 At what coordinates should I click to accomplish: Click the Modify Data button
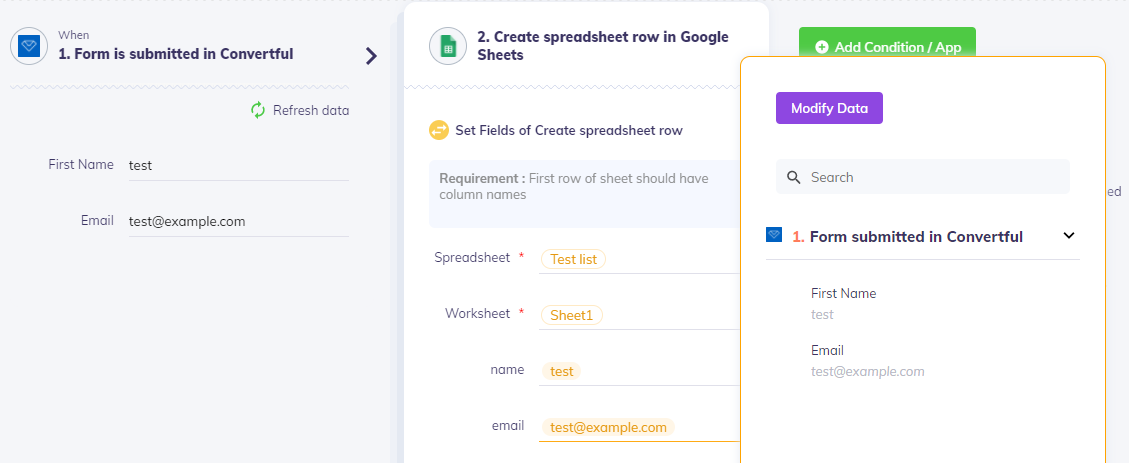click(829, 108)
